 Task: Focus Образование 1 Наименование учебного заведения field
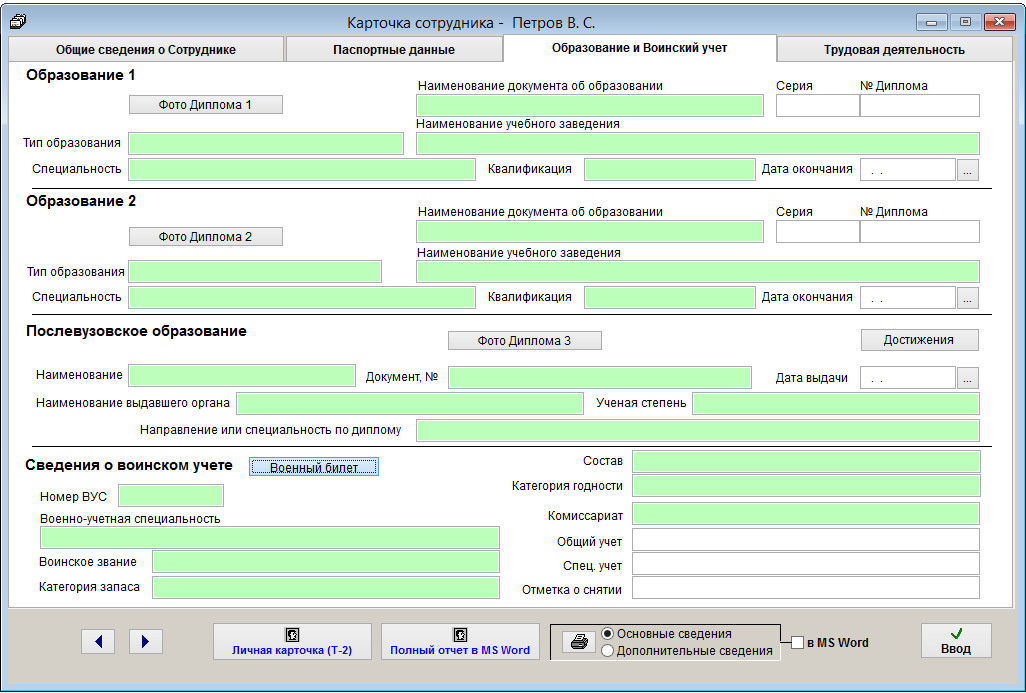click(x=698, y=143)
